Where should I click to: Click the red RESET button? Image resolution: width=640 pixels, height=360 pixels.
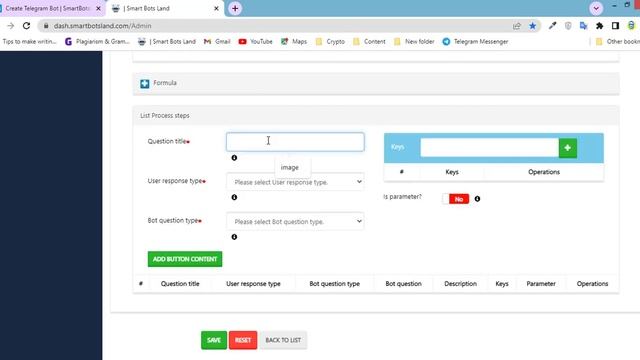coord(243,340)
